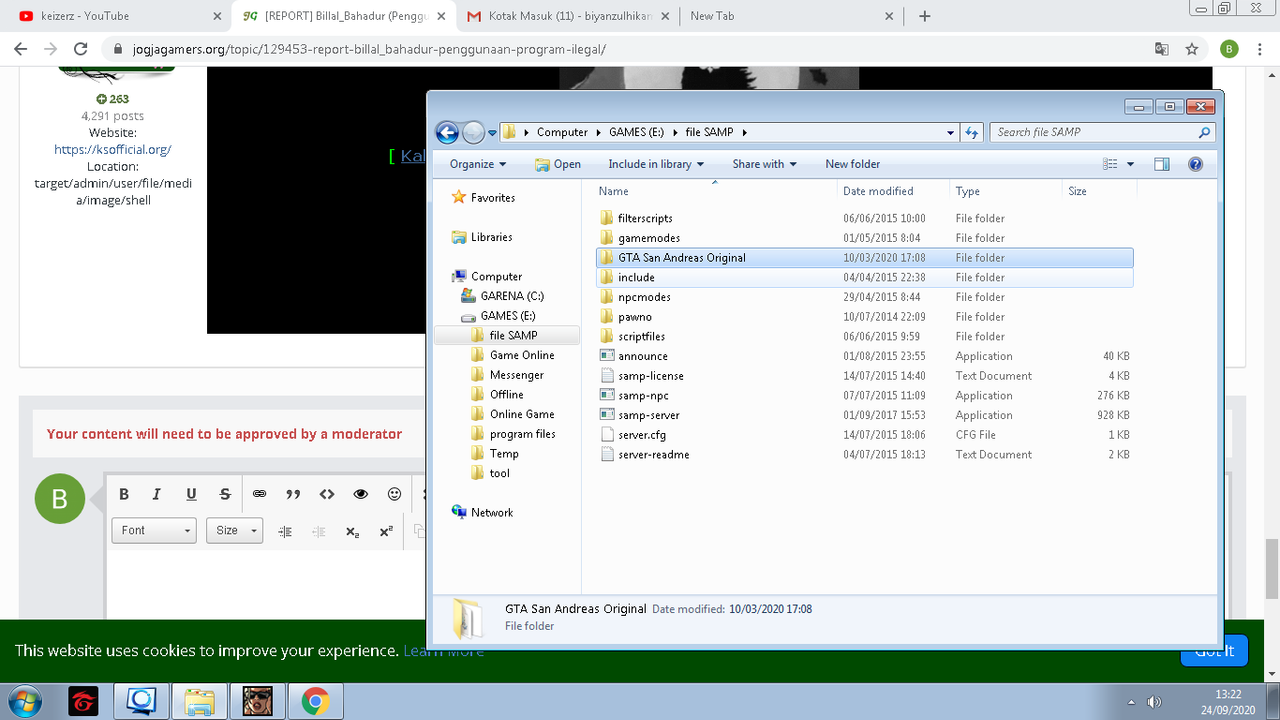This screenshot has height=720, width=1280.
Task: Click the Chrome address bar URL
Action: click(x=369, y=49)
